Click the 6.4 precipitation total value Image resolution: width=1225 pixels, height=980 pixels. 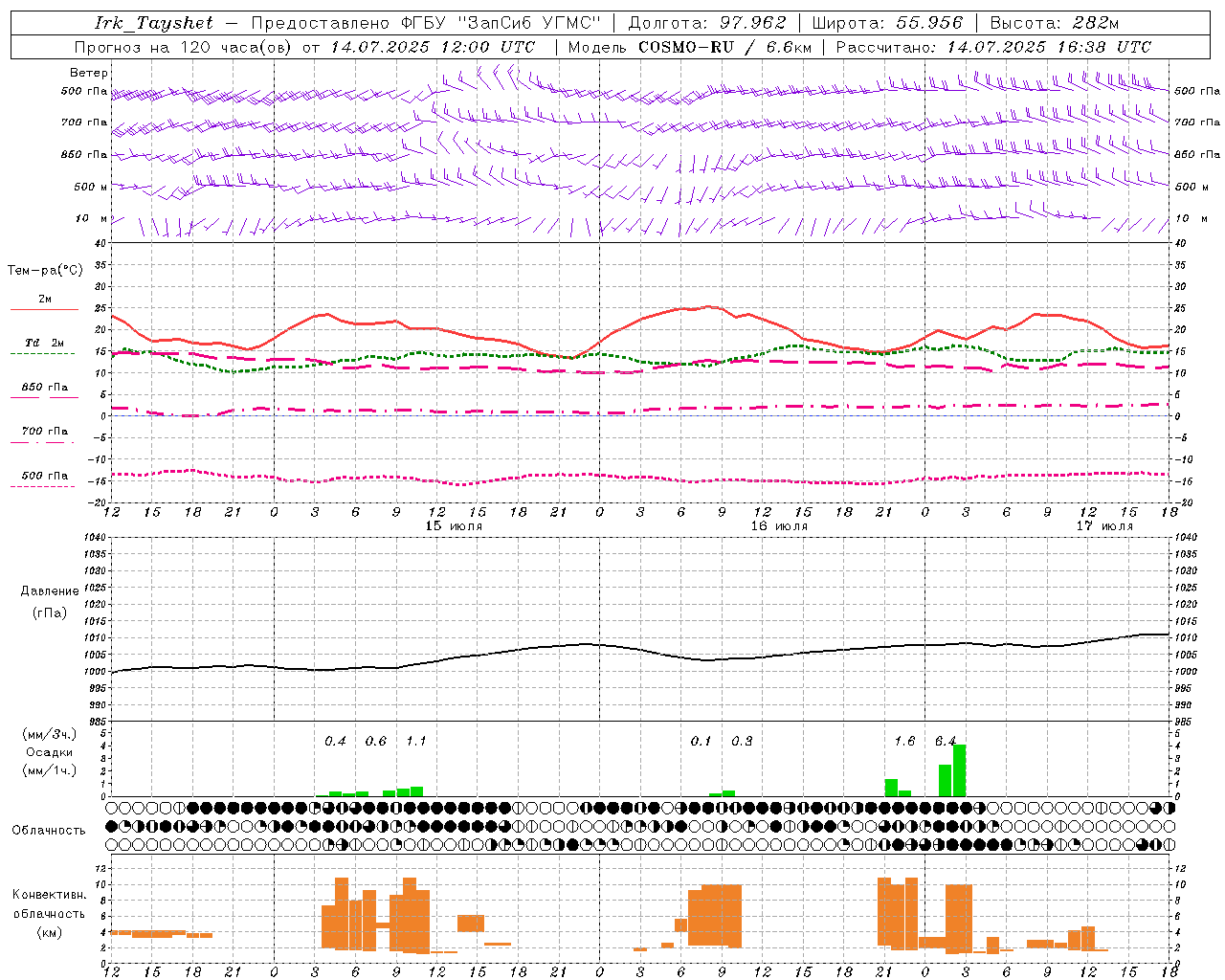point(946,742)
